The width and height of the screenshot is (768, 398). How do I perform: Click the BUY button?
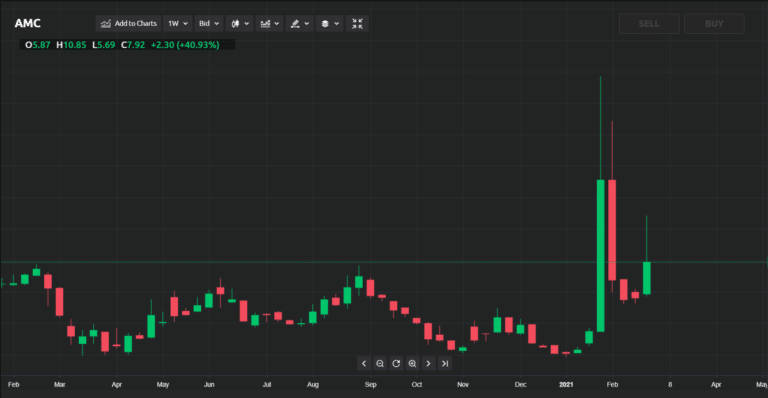714,23
